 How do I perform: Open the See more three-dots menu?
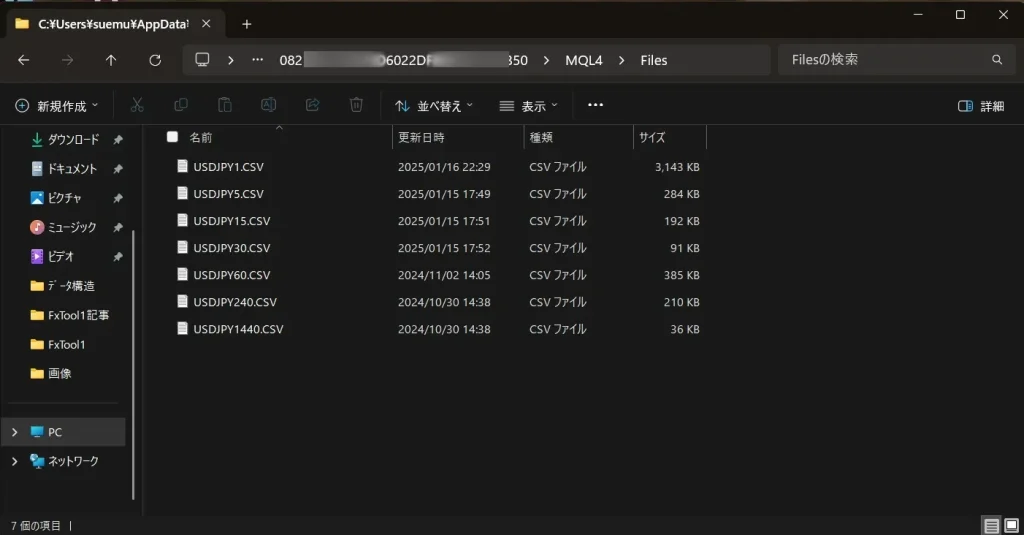coord(596,105)
